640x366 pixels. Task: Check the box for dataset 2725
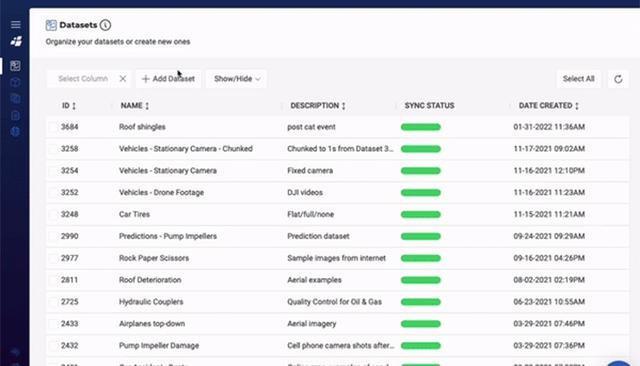pyautogui.click(x=53, y=302)
